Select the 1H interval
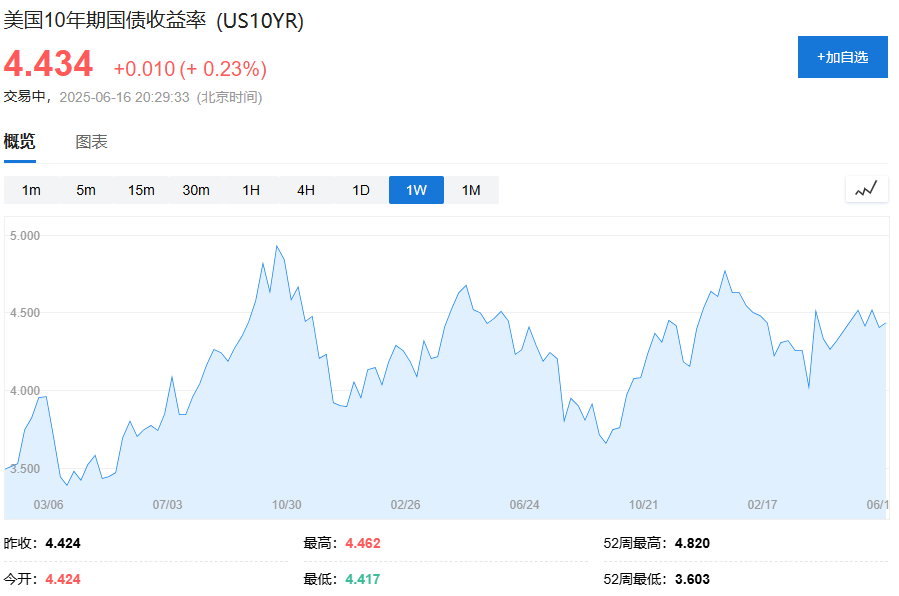This screenshot has width=899, height=596. pyautogui.click(x=251, y=190)
